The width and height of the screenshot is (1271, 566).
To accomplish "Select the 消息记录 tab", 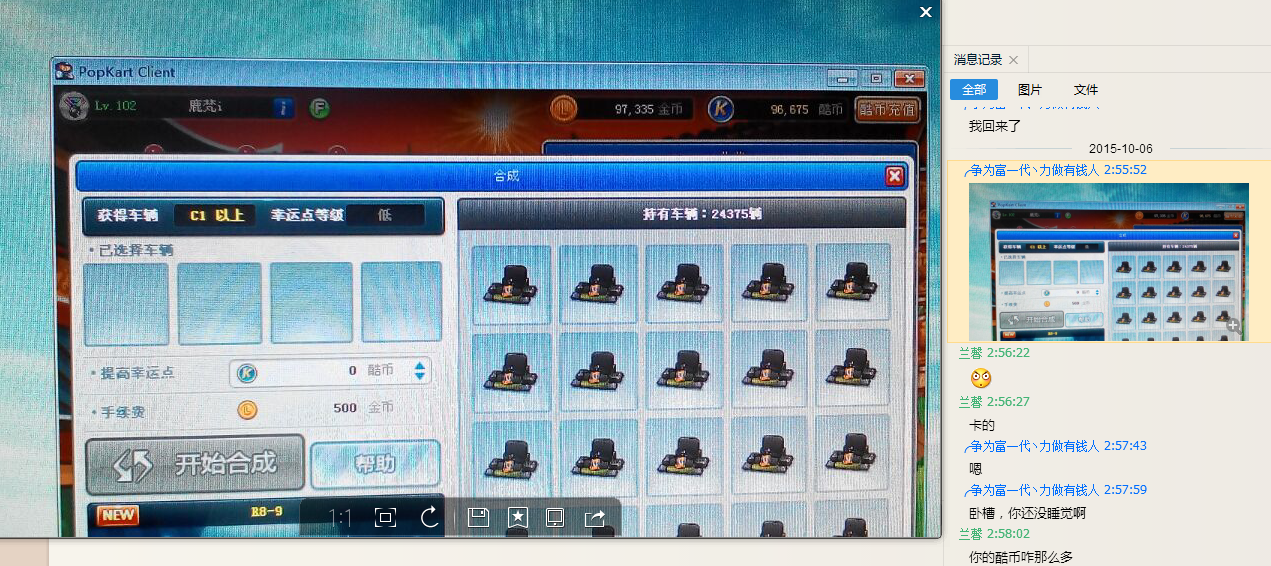I will pos(977,60).
